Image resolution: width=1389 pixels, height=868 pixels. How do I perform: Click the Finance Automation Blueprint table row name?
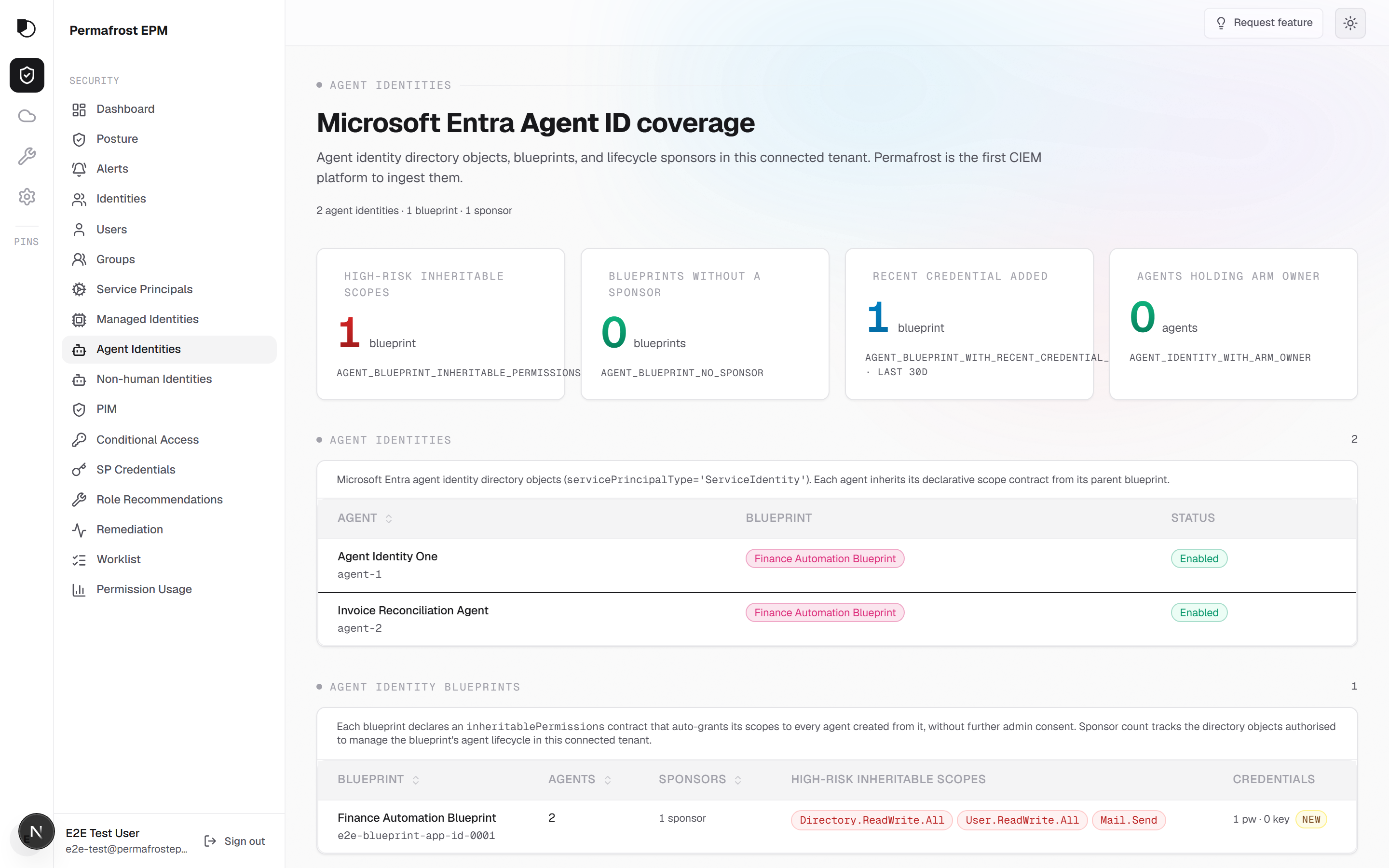pyautogui.click(x=417, y=817)
